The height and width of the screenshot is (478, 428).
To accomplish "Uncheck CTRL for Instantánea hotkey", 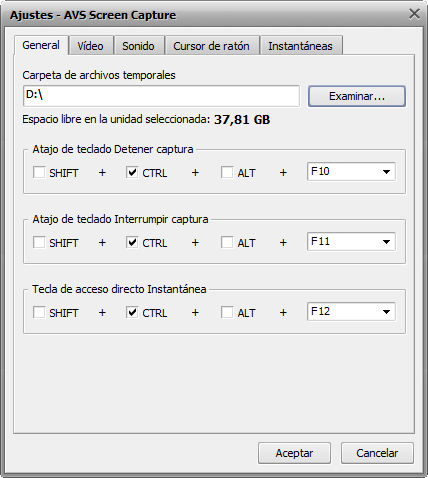I will tap(132, 312).
